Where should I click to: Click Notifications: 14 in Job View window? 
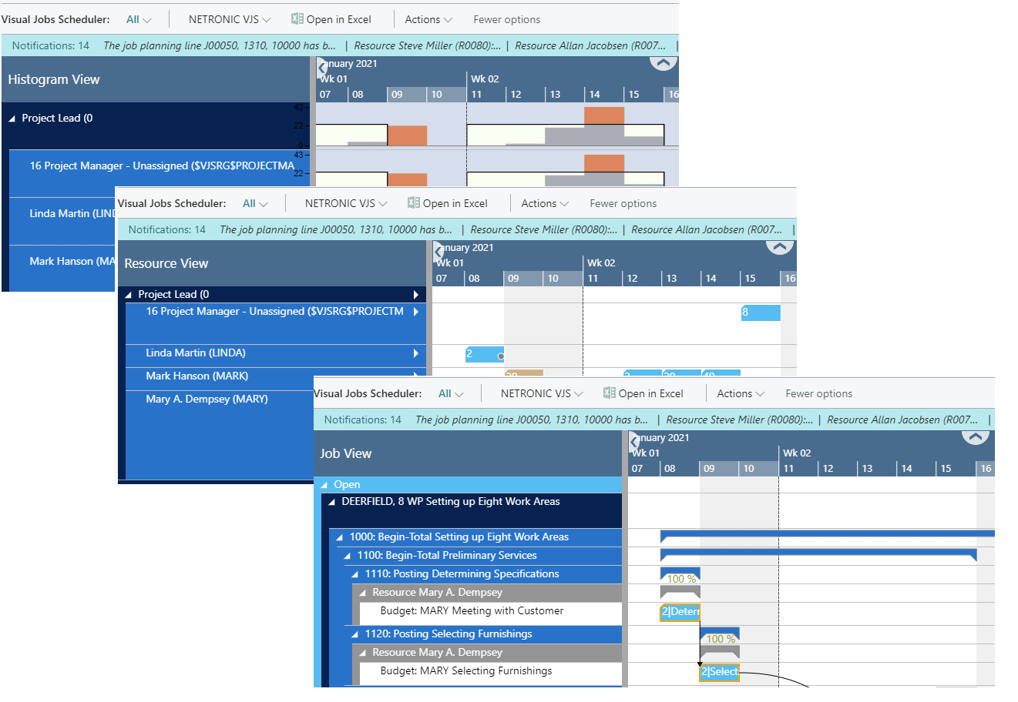coord(362,420)
